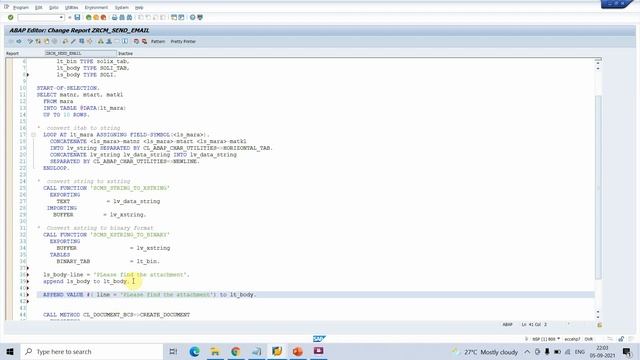The image size is (640, 360).
Task: Show hidden system tray icons chevron
Action: pos(527,352)
